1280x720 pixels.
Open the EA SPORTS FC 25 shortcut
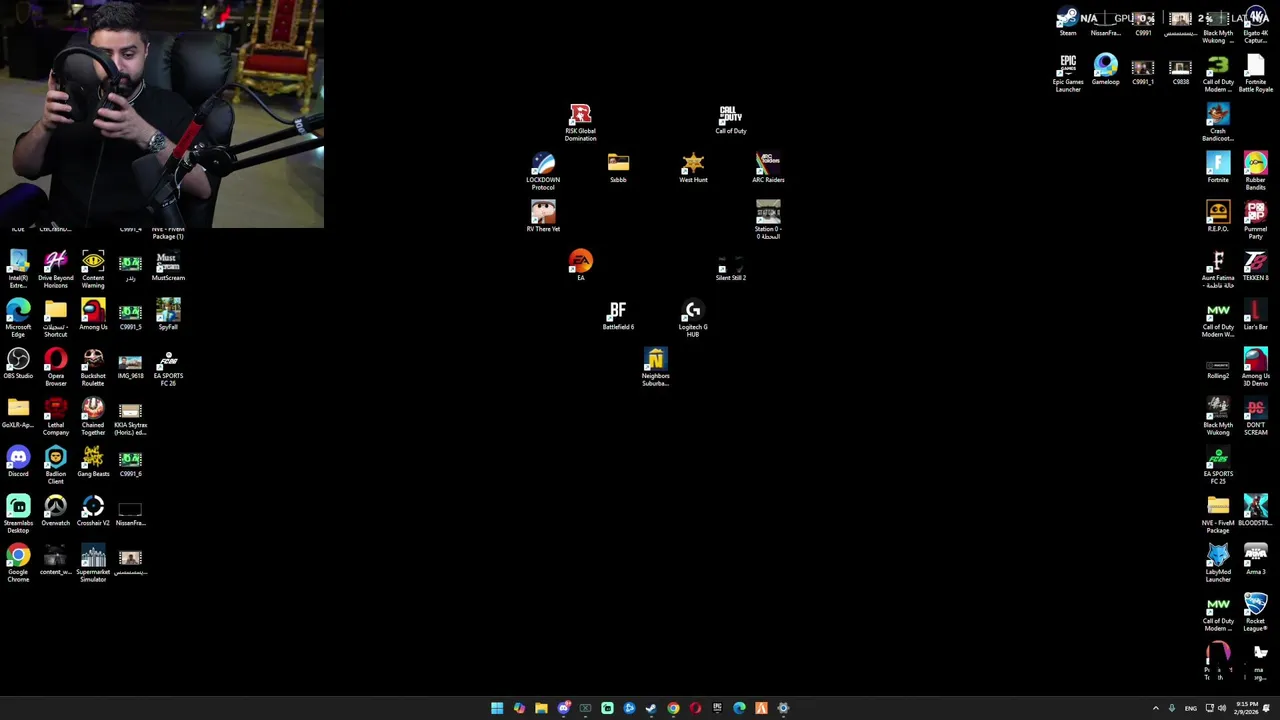[1218, 466]
